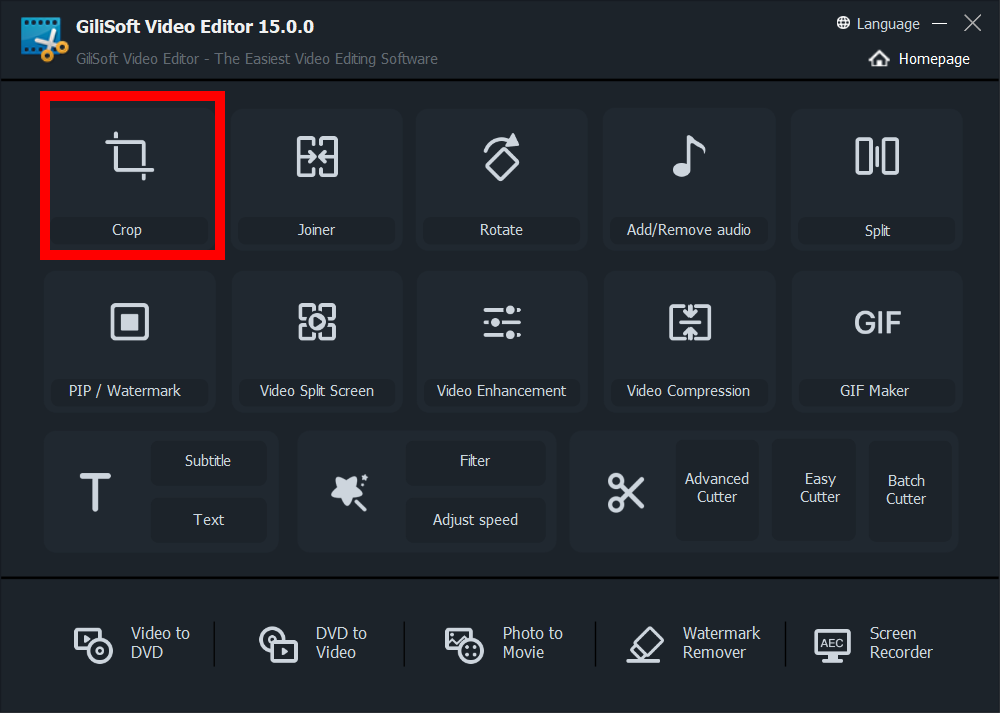Open the Video Compression icon
1000x713 pixels.
689,322
